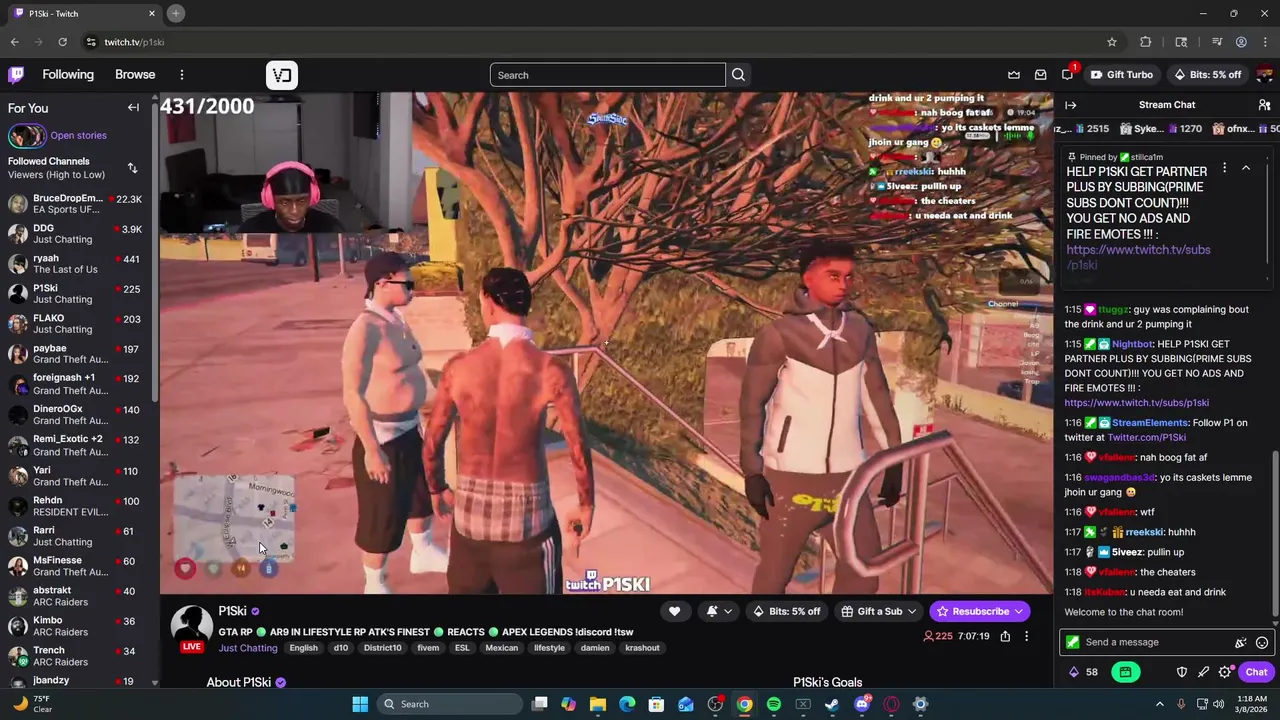Screen dimensions: 1280x720
Task: Share the stream icon
Action: (1005, 636)
